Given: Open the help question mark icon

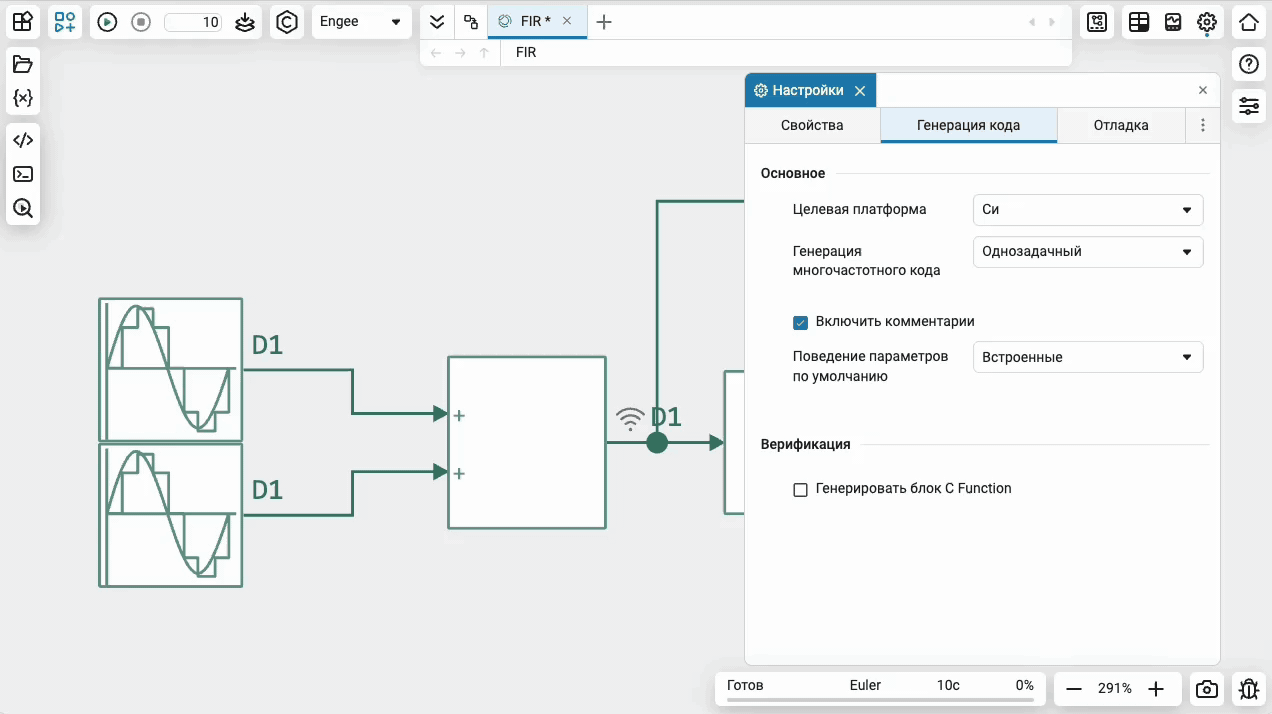Looking at the screenshot, I should click(1248, 65).
